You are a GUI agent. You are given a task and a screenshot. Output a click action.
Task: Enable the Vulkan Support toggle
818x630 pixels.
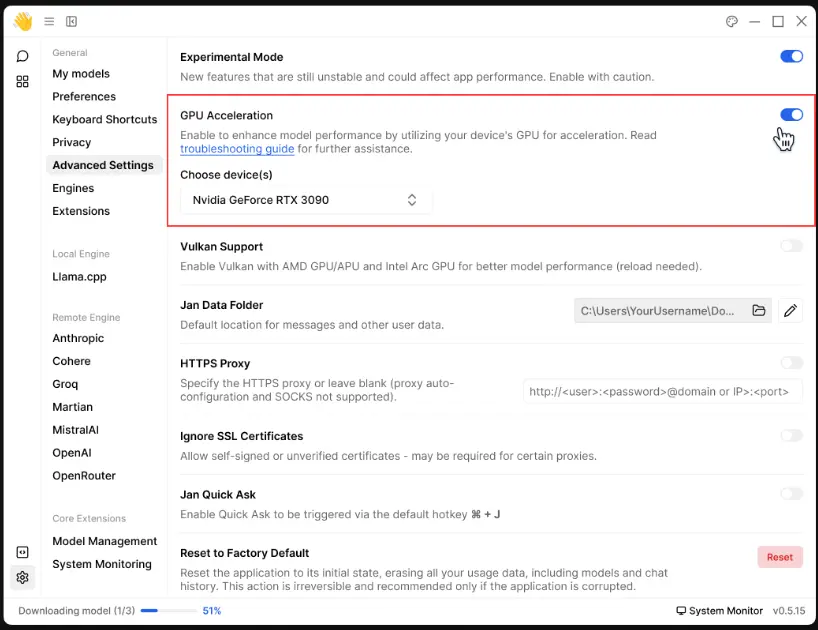pyautogui.click(x=791, y=246)
